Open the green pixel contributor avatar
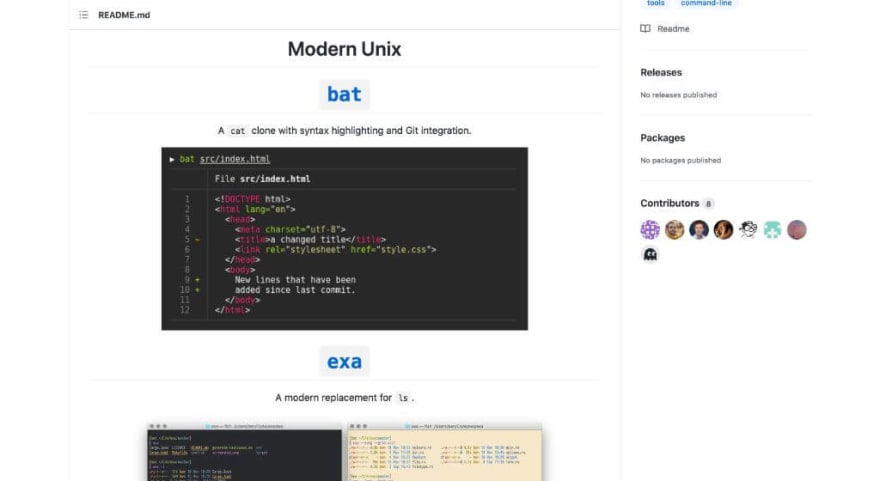 pos(772,230)
